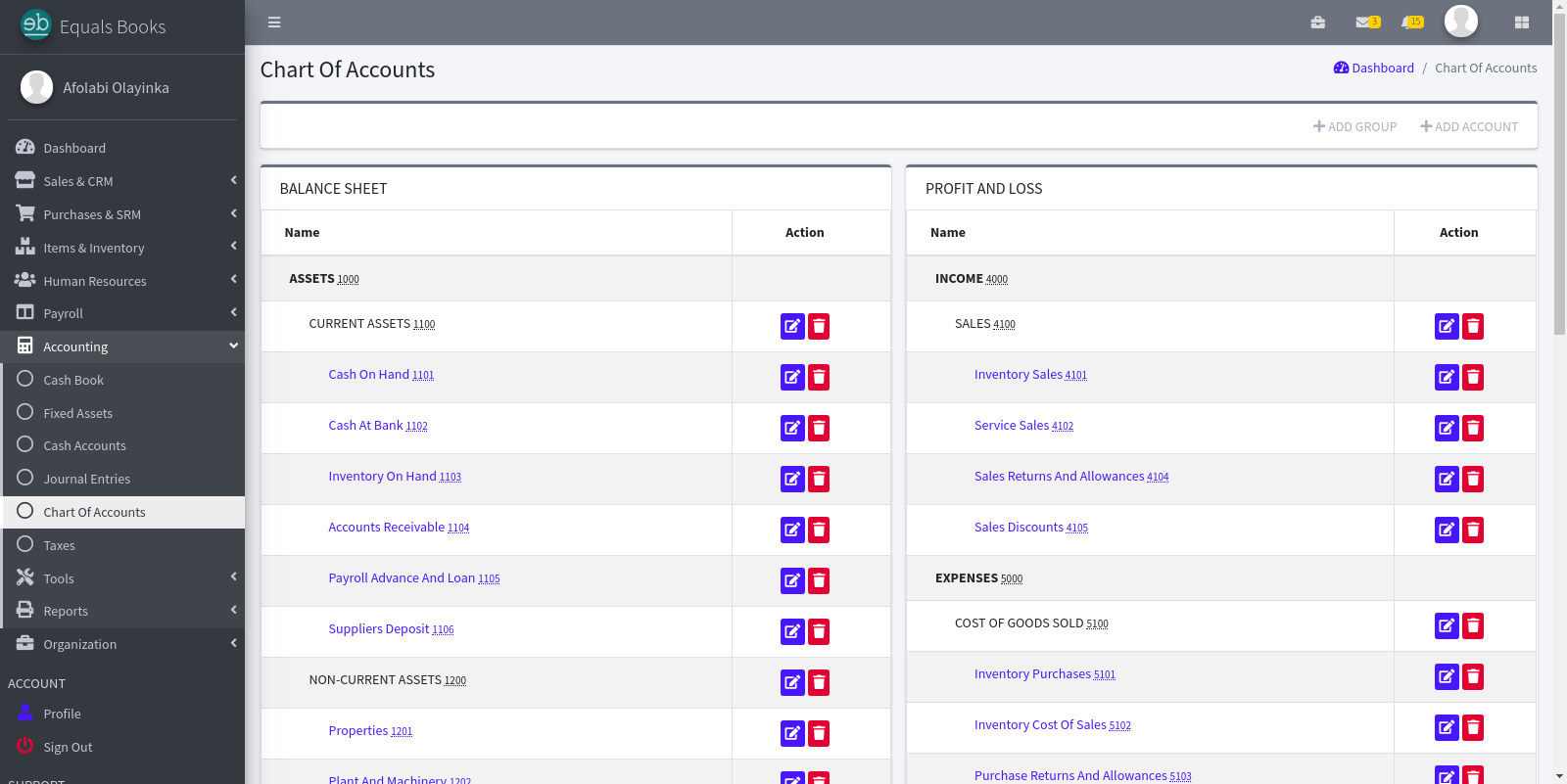
Task: Open Profile in the Account section
Action: [x=122, y=714]
